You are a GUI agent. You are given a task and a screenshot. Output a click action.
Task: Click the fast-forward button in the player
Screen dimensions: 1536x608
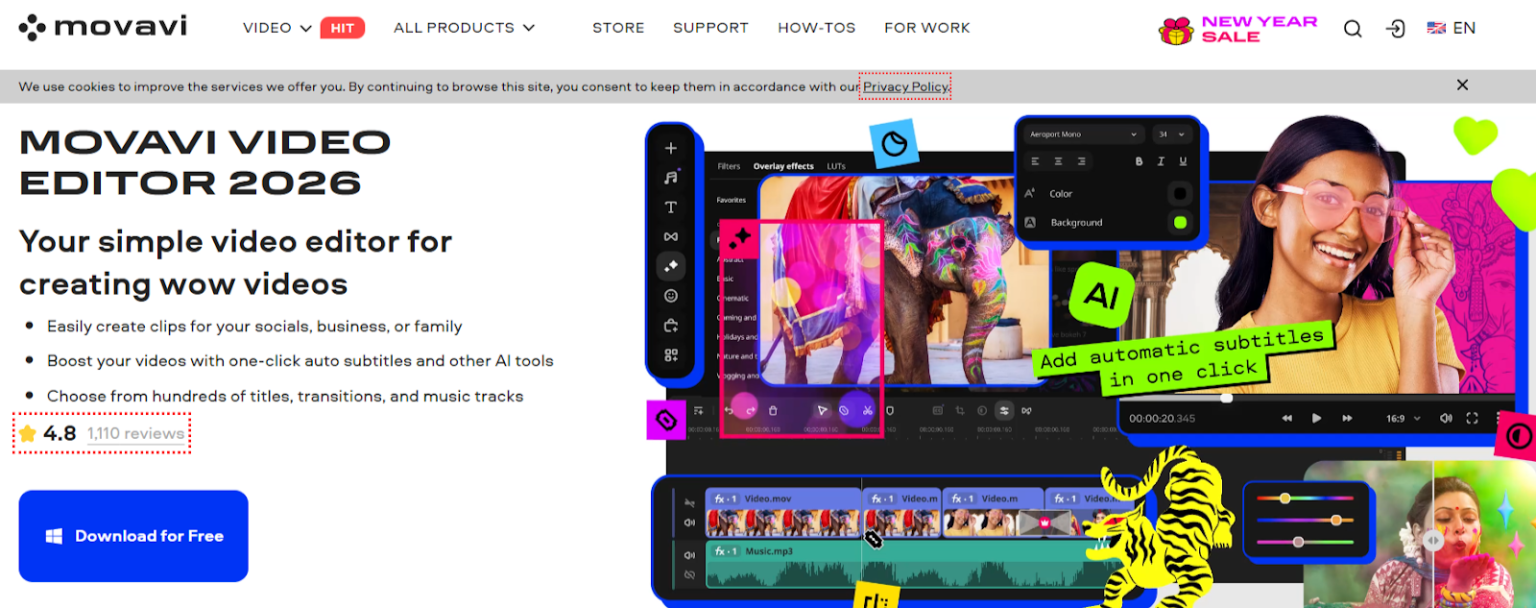[x=1347, y=418]
